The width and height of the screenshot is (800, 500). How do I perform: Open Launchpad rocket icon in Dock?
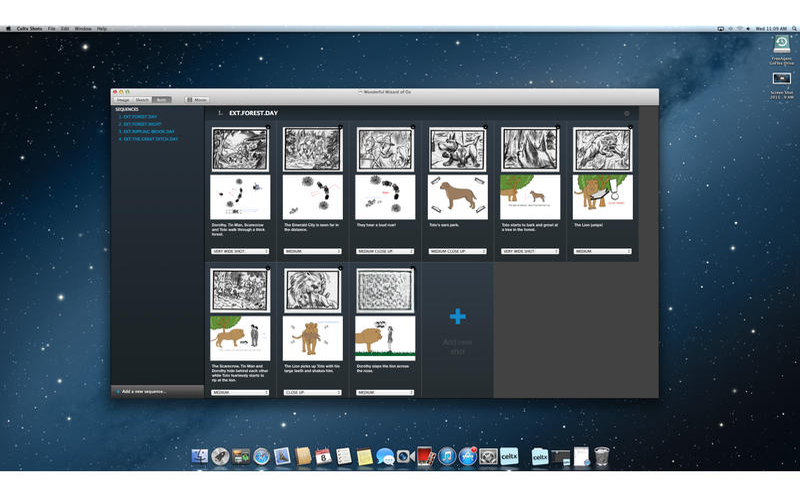coord(220,456)
